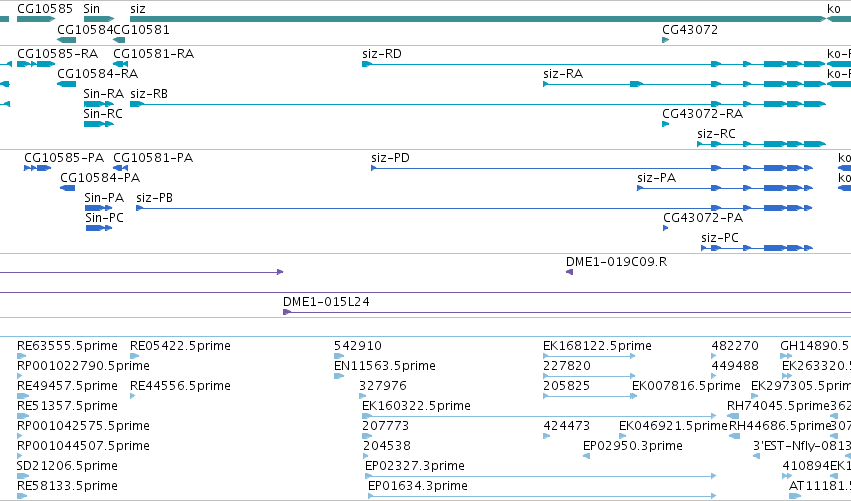Click the Sin-RC transcript glyph
The height and width of the screenshot is (501, 851).
tap(99, 124)
